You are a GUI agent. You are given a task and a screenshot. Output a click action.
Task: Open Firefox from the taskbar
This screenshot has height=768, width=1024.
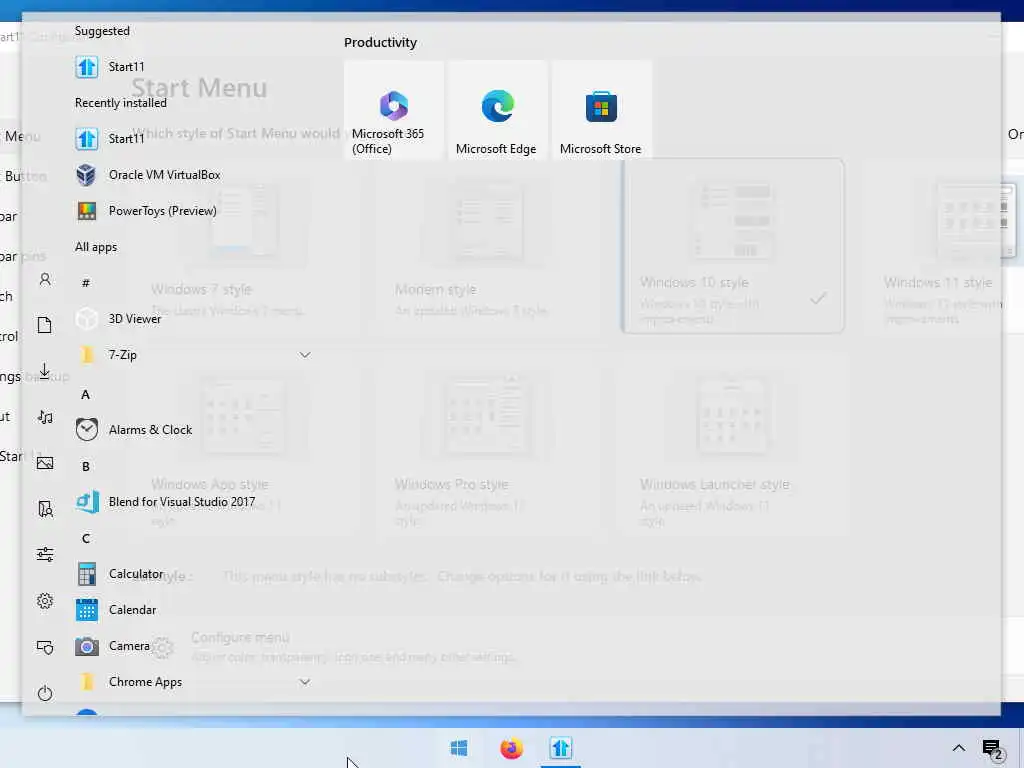[511, 748]
